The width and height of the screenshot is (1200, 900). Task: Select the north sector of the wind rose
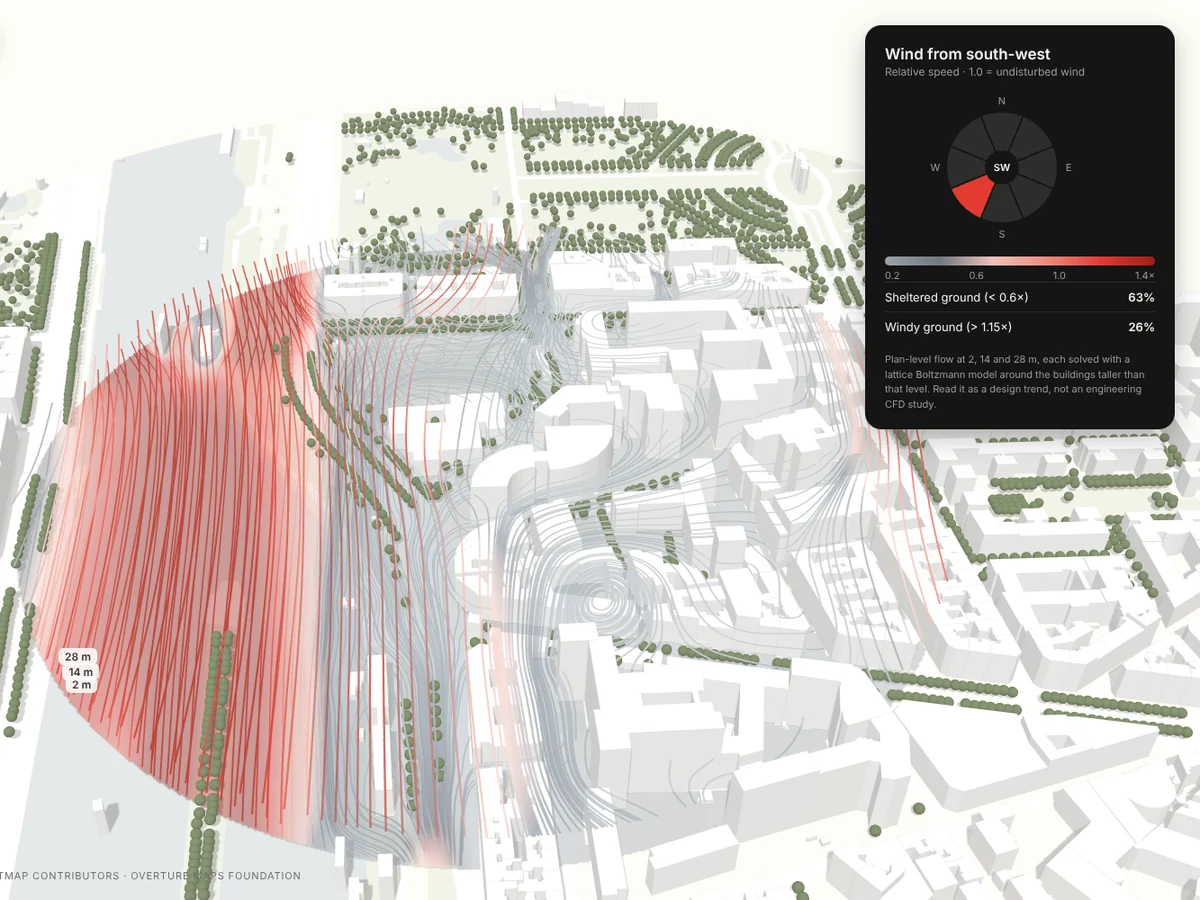tap(1002, 132)
